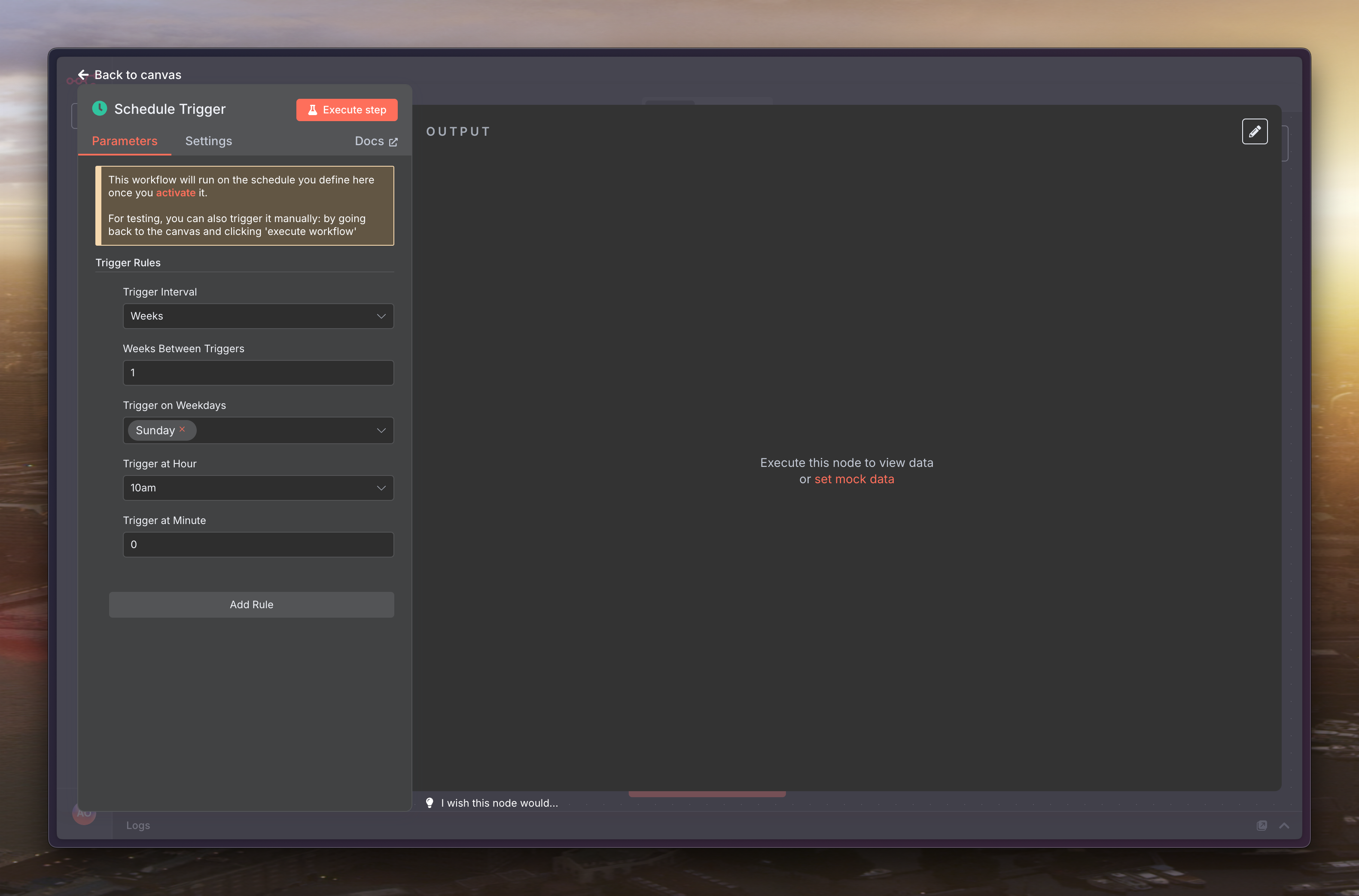Click the Docs external link icon
The image size is (1359, 896).
point(393,142)
